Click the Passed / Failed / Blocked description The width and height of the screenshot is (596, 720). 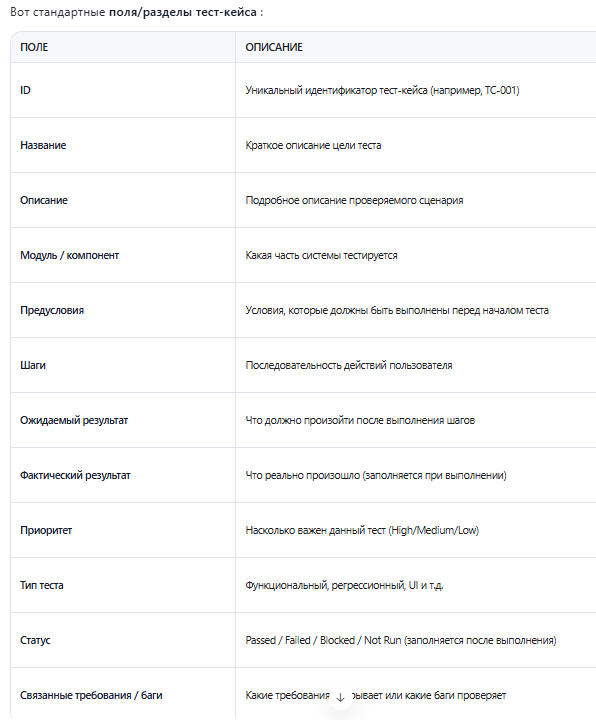click(x=400, y=640)
